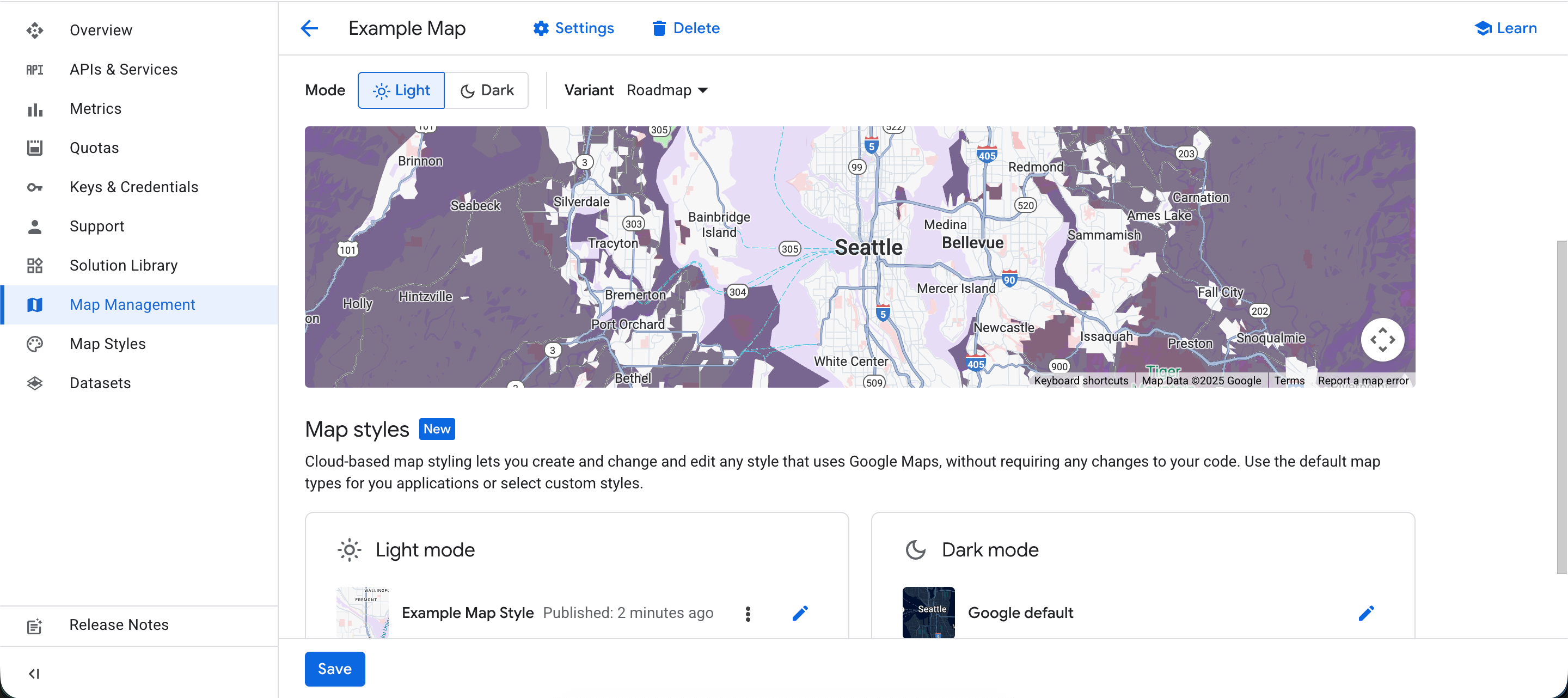Open the Overview page from sidebar
The width and height of the screenshot is (1568, 698).
coord(100,30)
